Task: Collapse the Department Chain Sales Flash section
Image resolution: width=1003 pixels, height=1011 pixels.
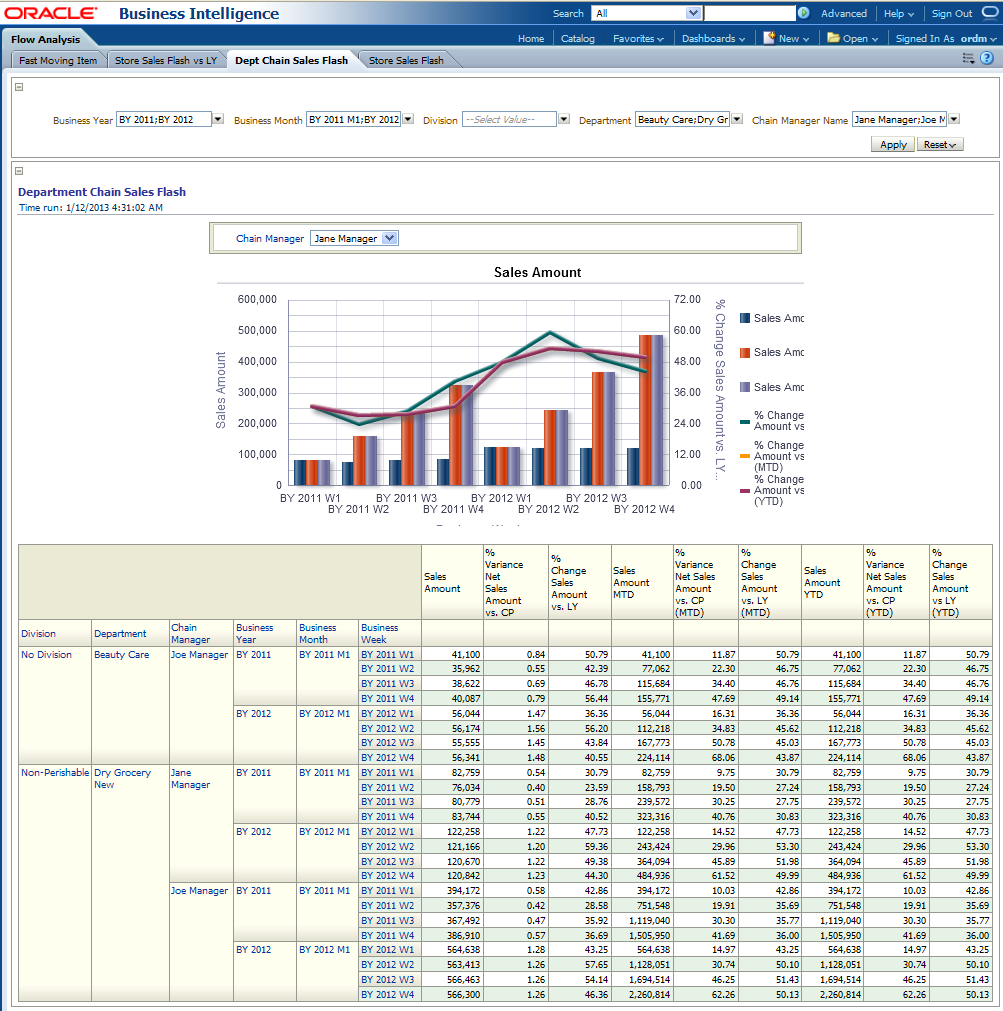Action: click(20, 171)
